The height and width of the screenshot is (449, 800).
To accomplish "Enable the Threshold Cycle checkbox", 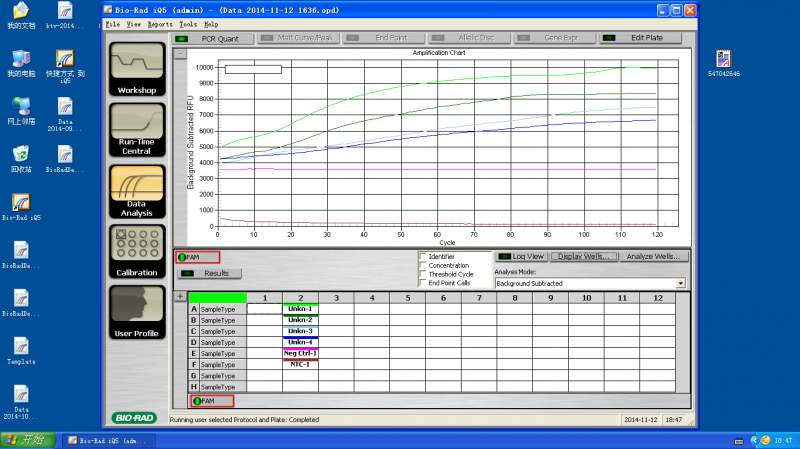I will pos(422,274).
